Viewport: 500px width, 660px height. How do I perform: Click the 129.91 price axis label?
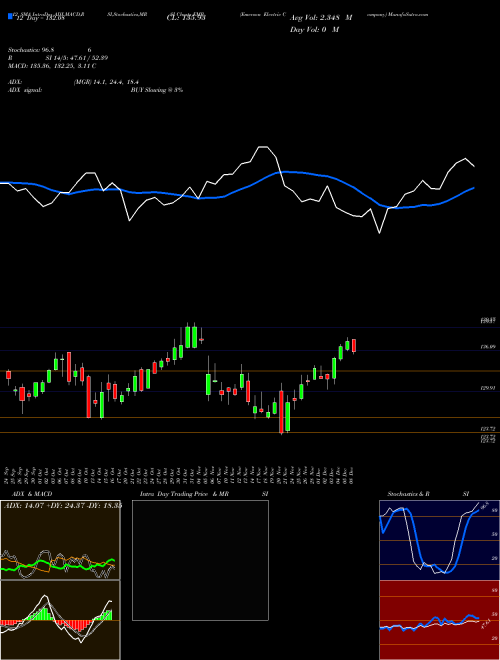(488, 388)
